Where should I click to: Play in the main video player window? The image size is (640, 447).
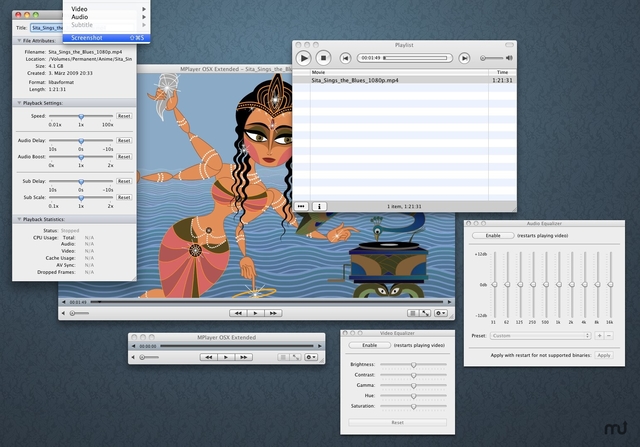[256, 313]
